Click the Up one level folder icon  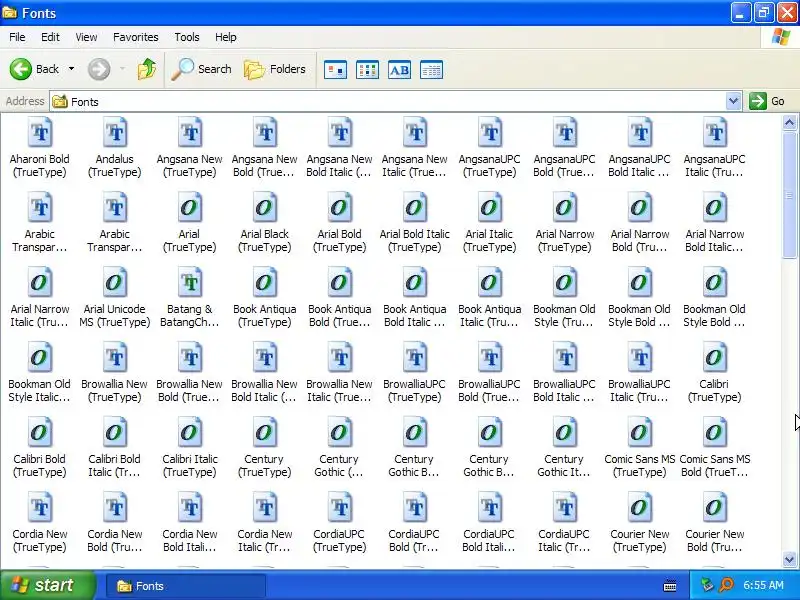click(x=147, y=69)
